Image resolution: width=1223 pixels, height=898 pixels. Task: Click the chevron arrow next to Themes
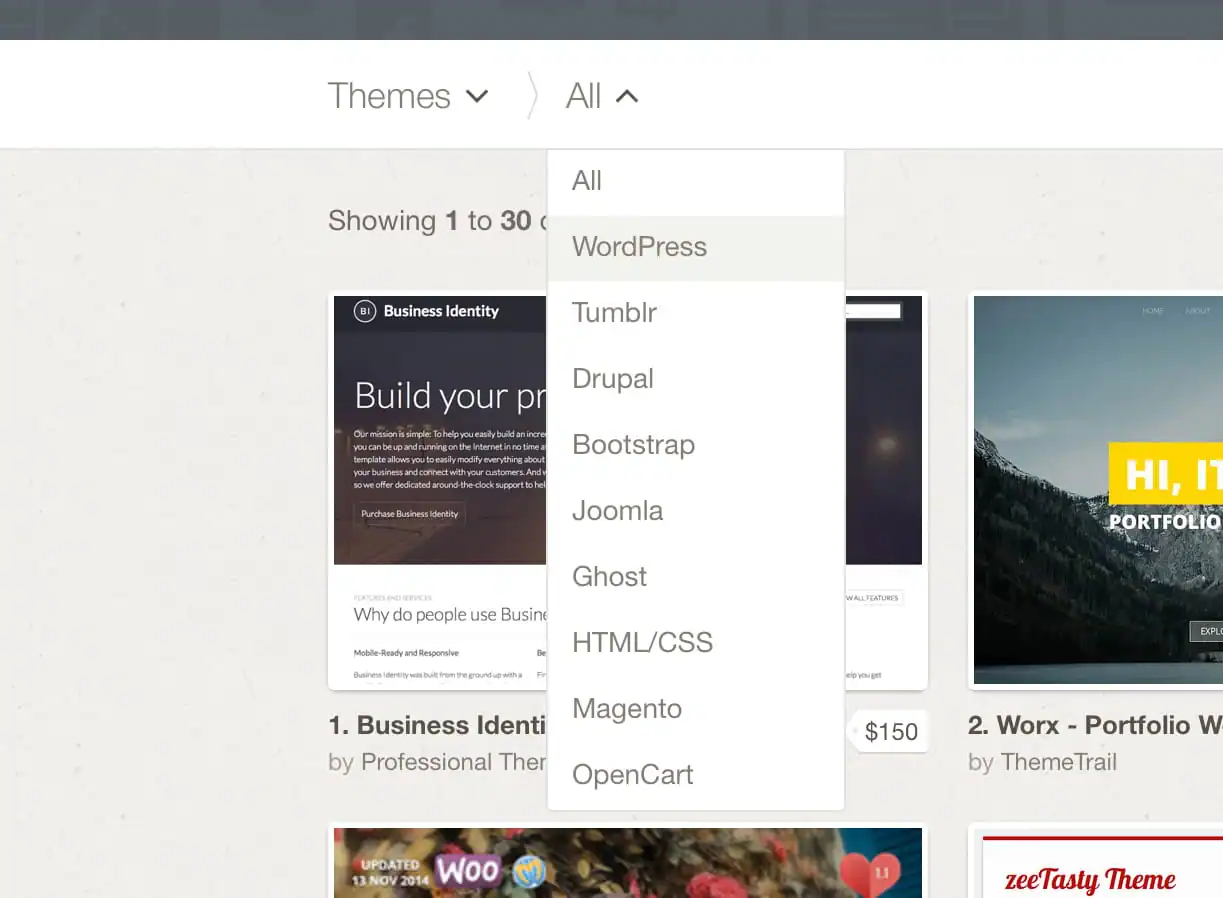pos(477,97)
